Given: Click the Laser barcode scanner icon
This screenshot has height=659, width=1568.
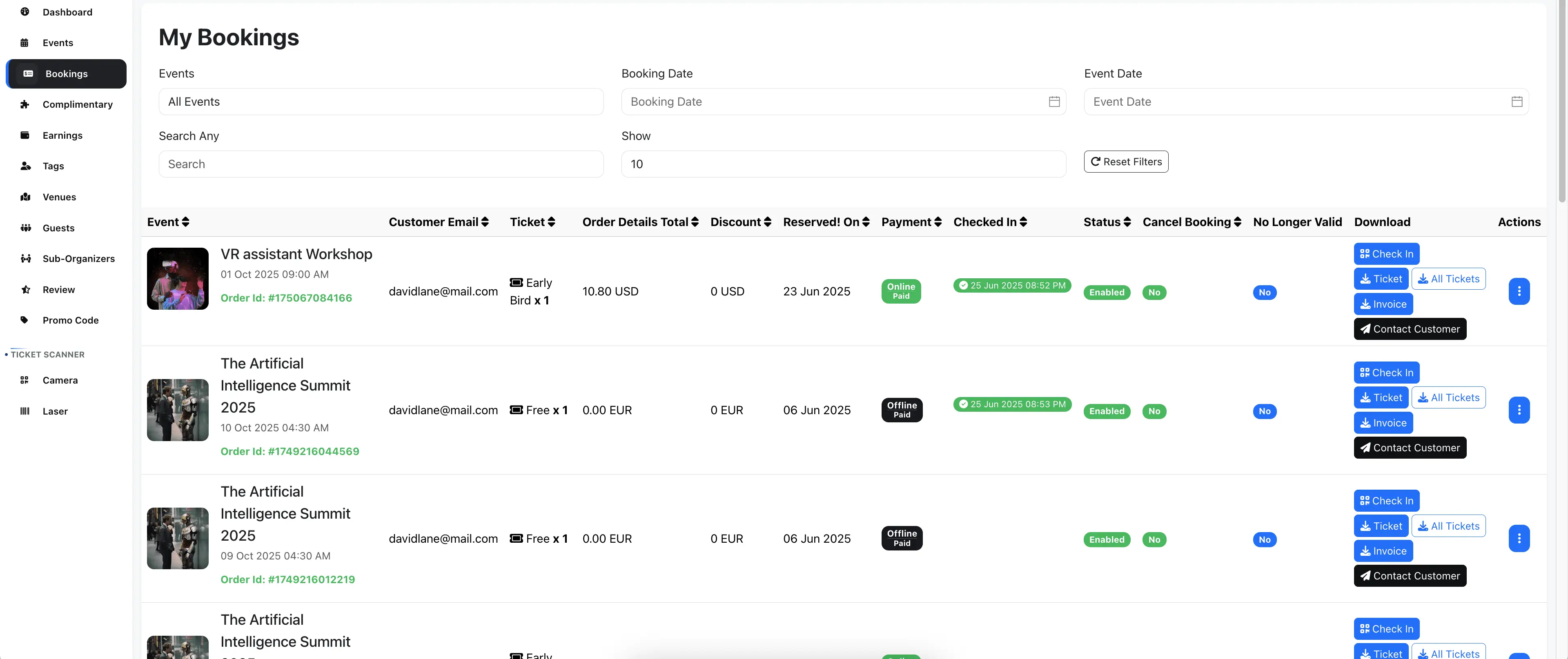Looking at the screenshot, I should pyautogui.click(x=24, y=411).
